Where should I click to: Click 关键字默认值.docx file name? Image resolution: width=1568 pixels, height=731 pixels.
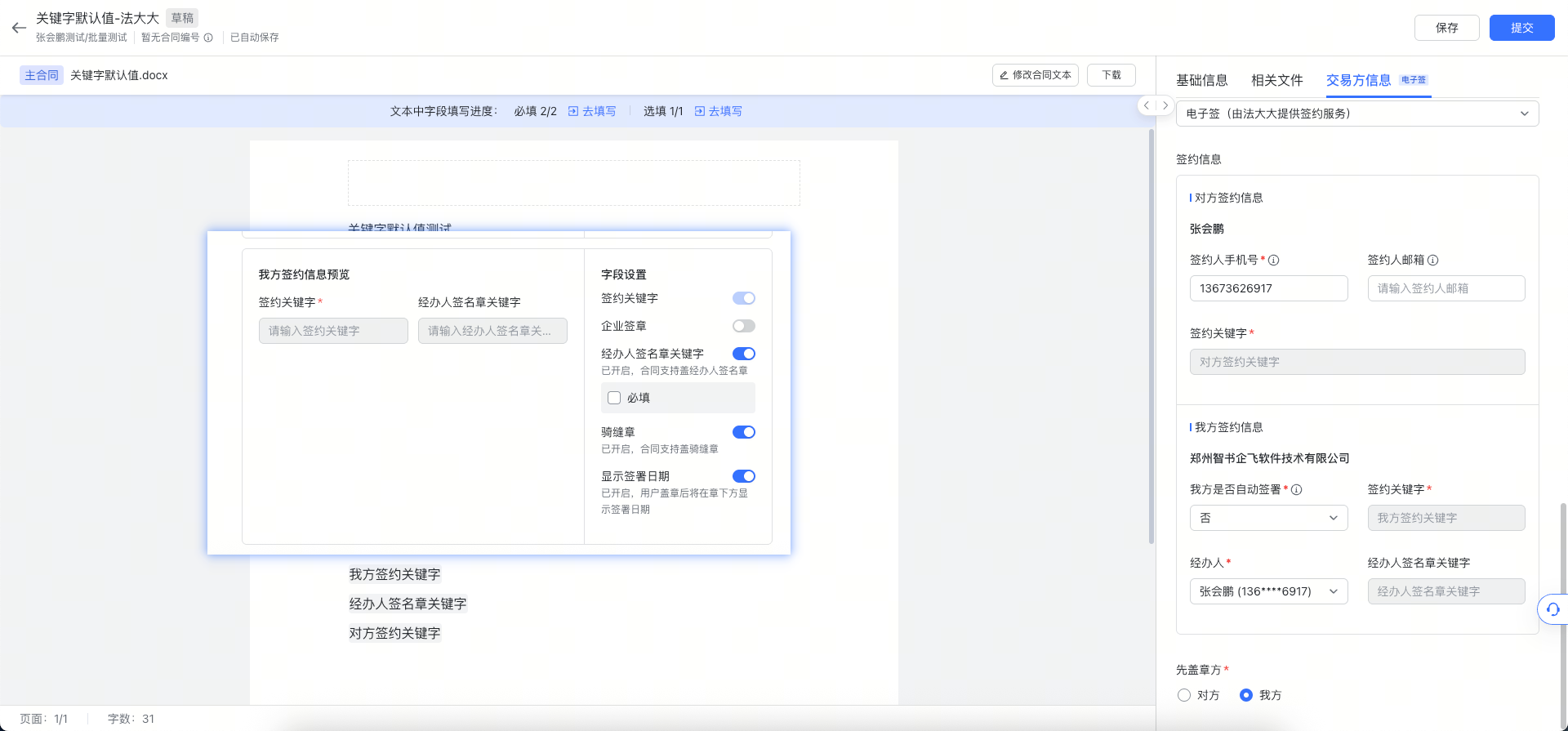[x=119, y=75]
